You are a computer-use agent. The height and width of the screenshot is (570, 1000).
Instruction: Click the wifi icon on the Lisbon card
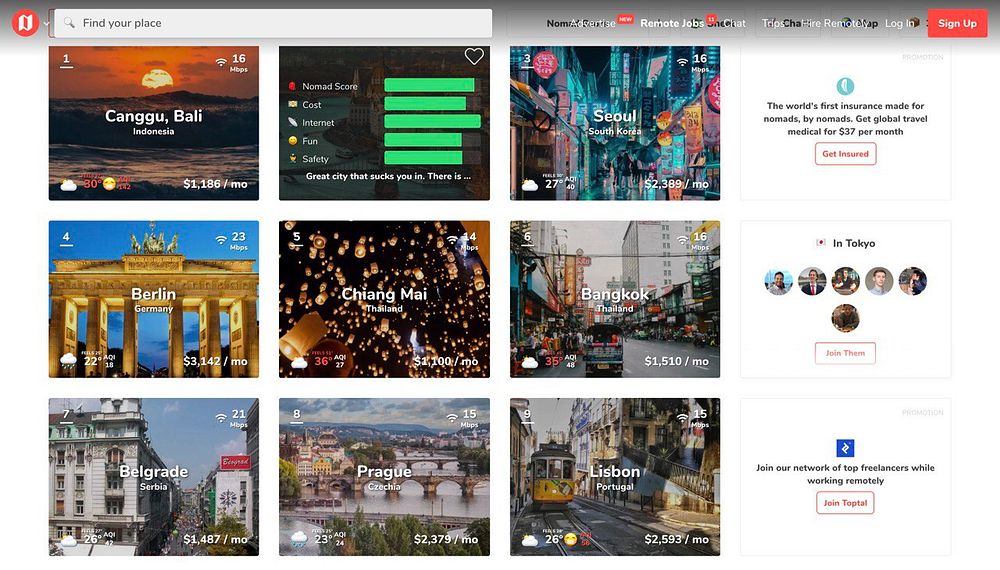click(682, 418)
